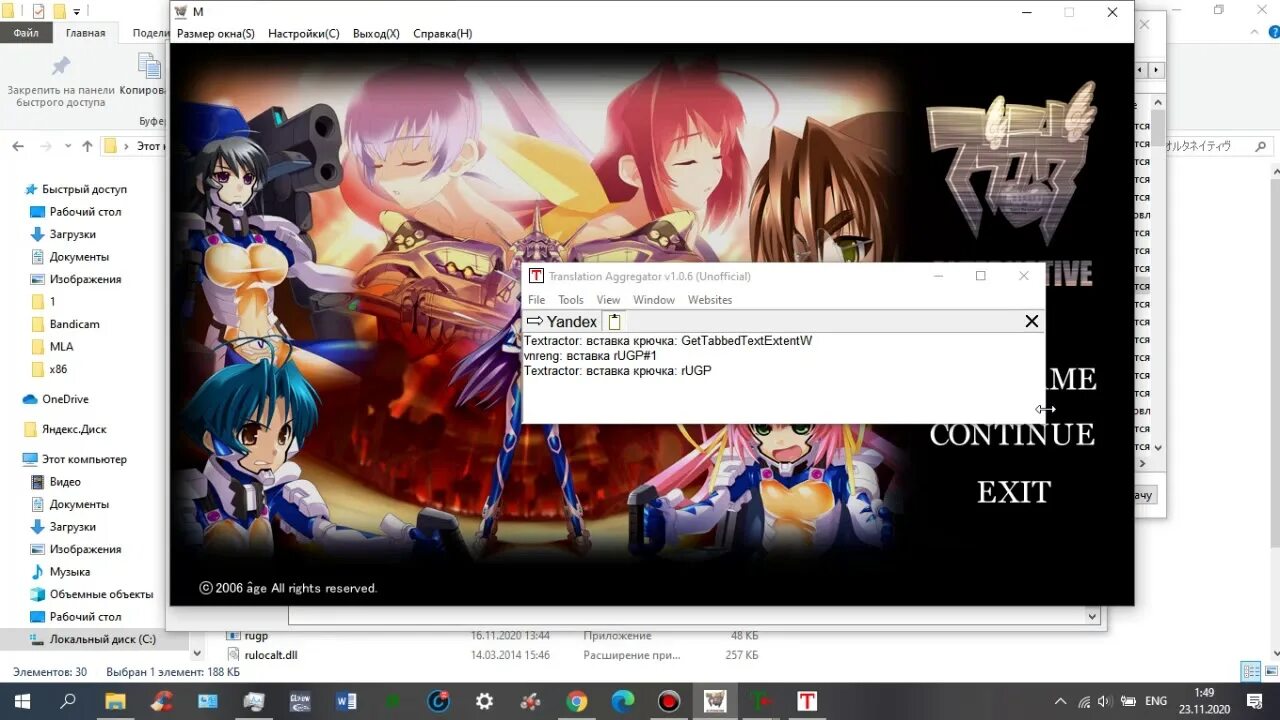1280x720 pixels.
Task: Select Bandicam folder in quick access
Action: tap(74, 324)
